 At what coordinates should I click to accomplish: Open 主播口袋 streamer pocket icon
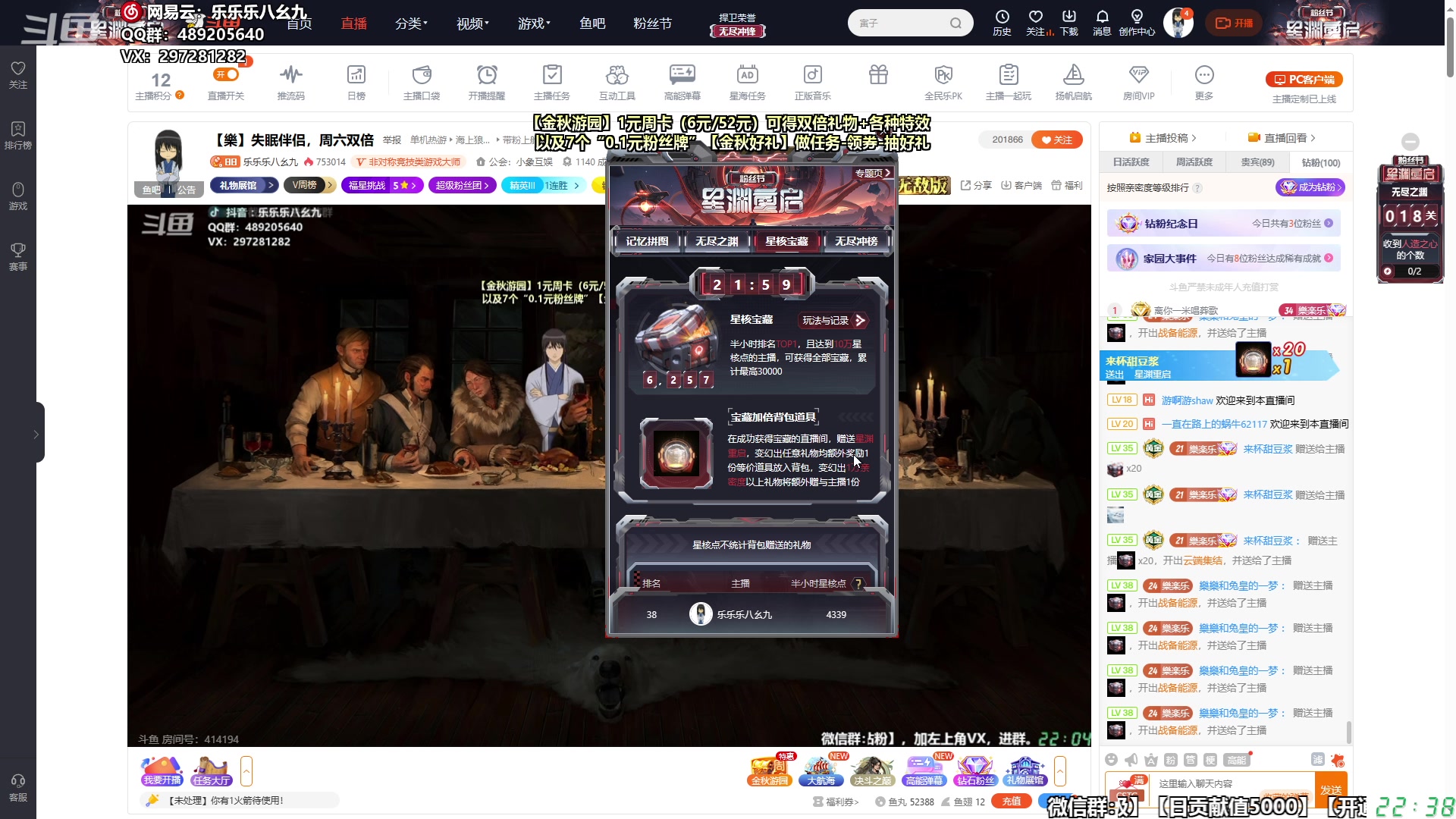pos(422,82)
